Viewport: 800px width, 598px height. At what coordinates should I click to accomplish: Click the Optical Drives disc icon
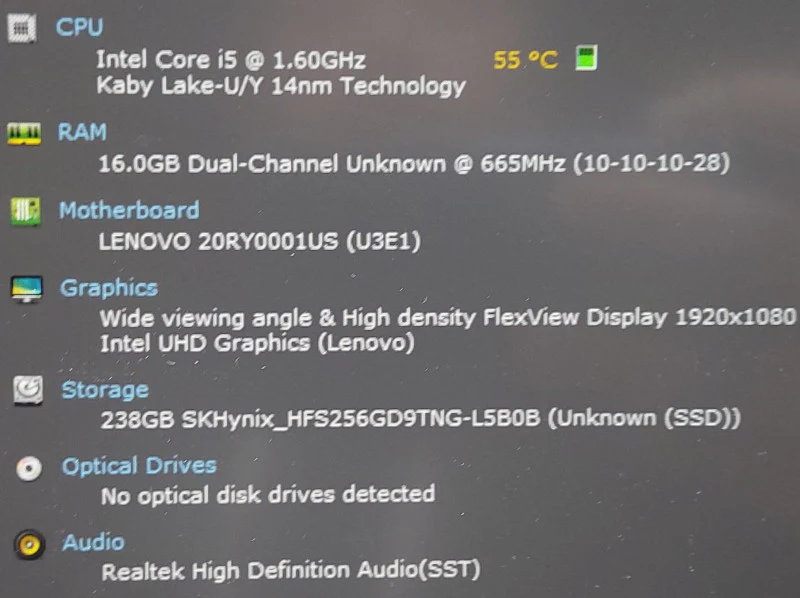pyautogui.click(x=29, y=468)
